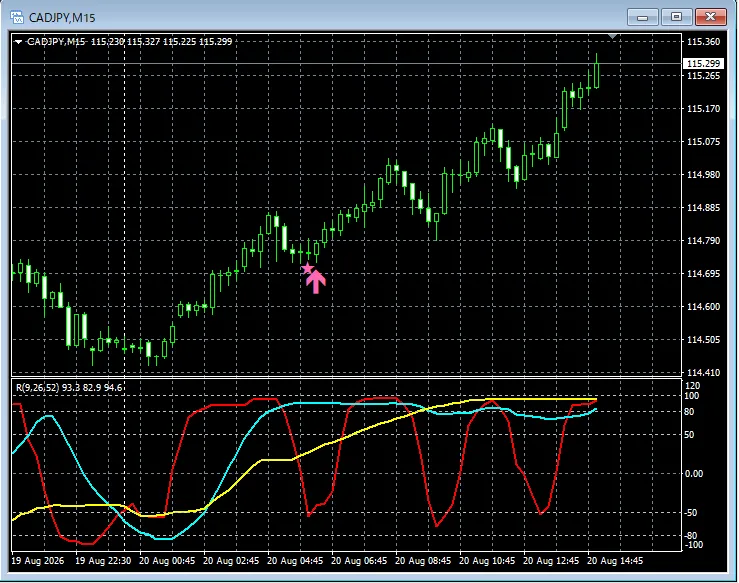Click price scale value 115.170
Screen dimensions: 739x583
704,109
